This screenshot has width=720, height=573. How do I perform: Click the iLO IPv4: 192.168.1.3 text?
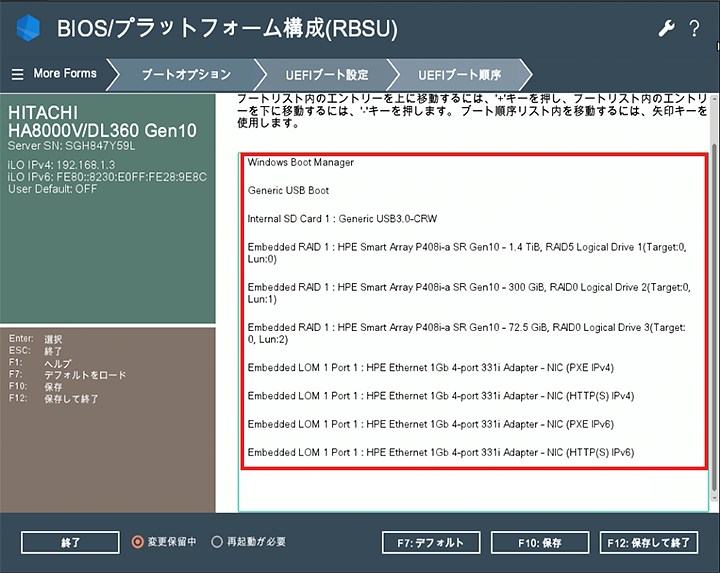tap(62, 165)
